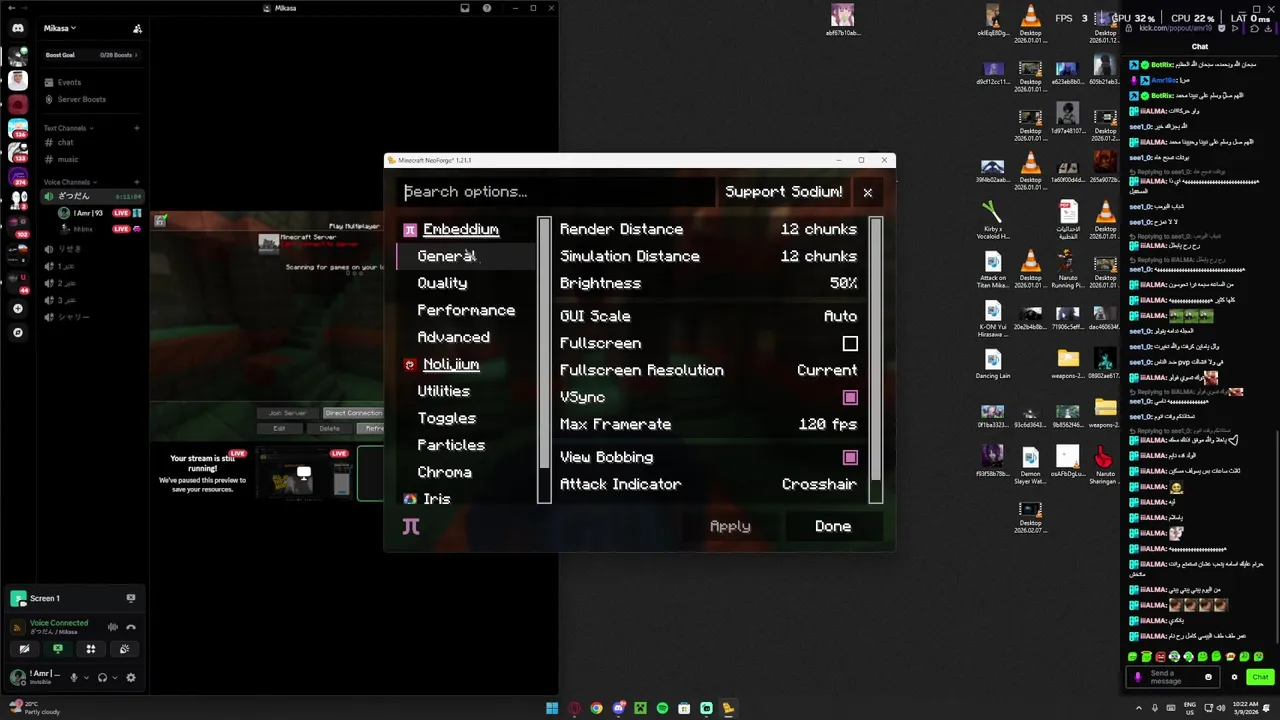Collapse Text Channels category
This screenshot has width=1280, height=720.
(x=68, y=128)
